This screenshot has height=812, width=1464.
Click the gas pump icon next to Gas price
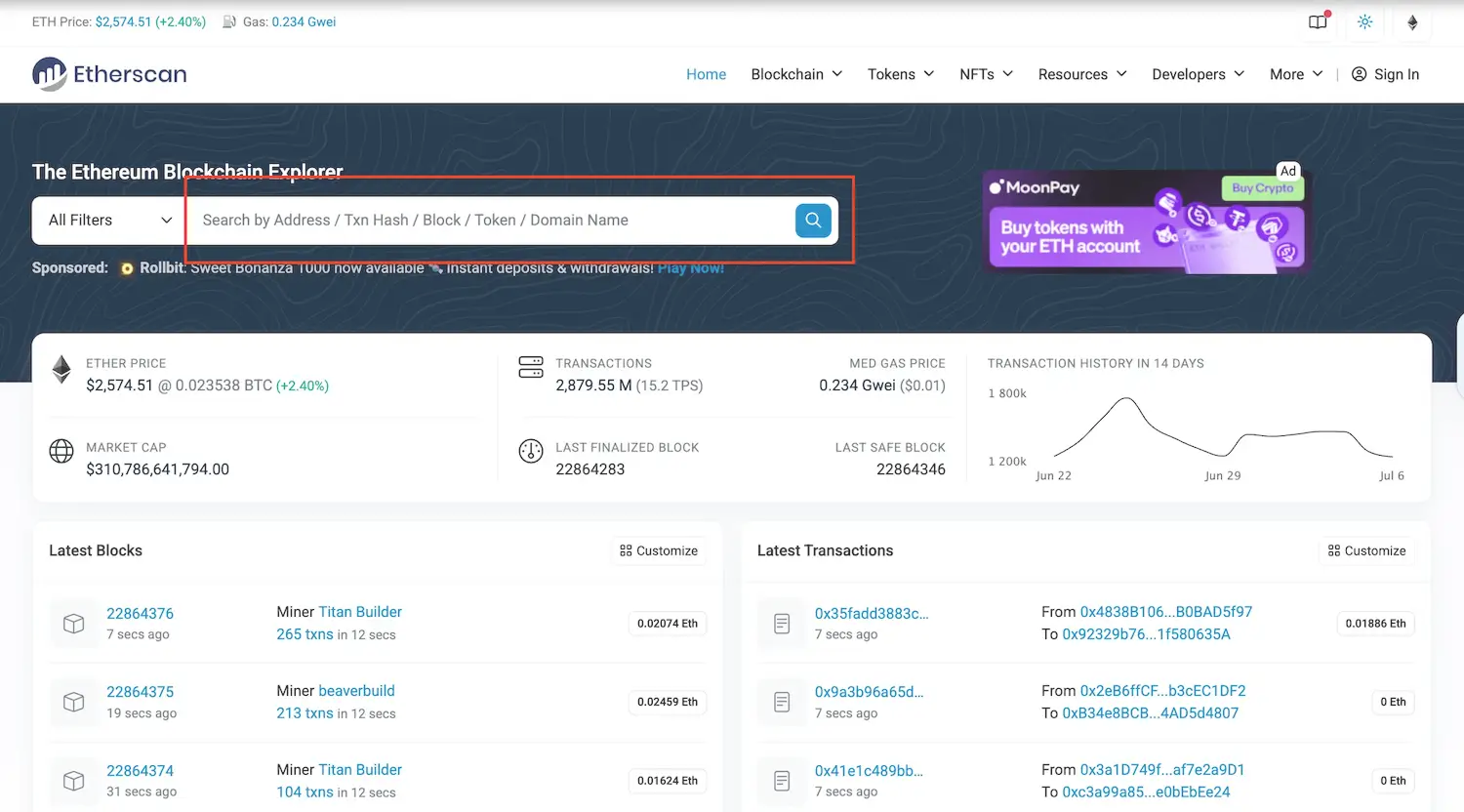(x=225, y=20)
